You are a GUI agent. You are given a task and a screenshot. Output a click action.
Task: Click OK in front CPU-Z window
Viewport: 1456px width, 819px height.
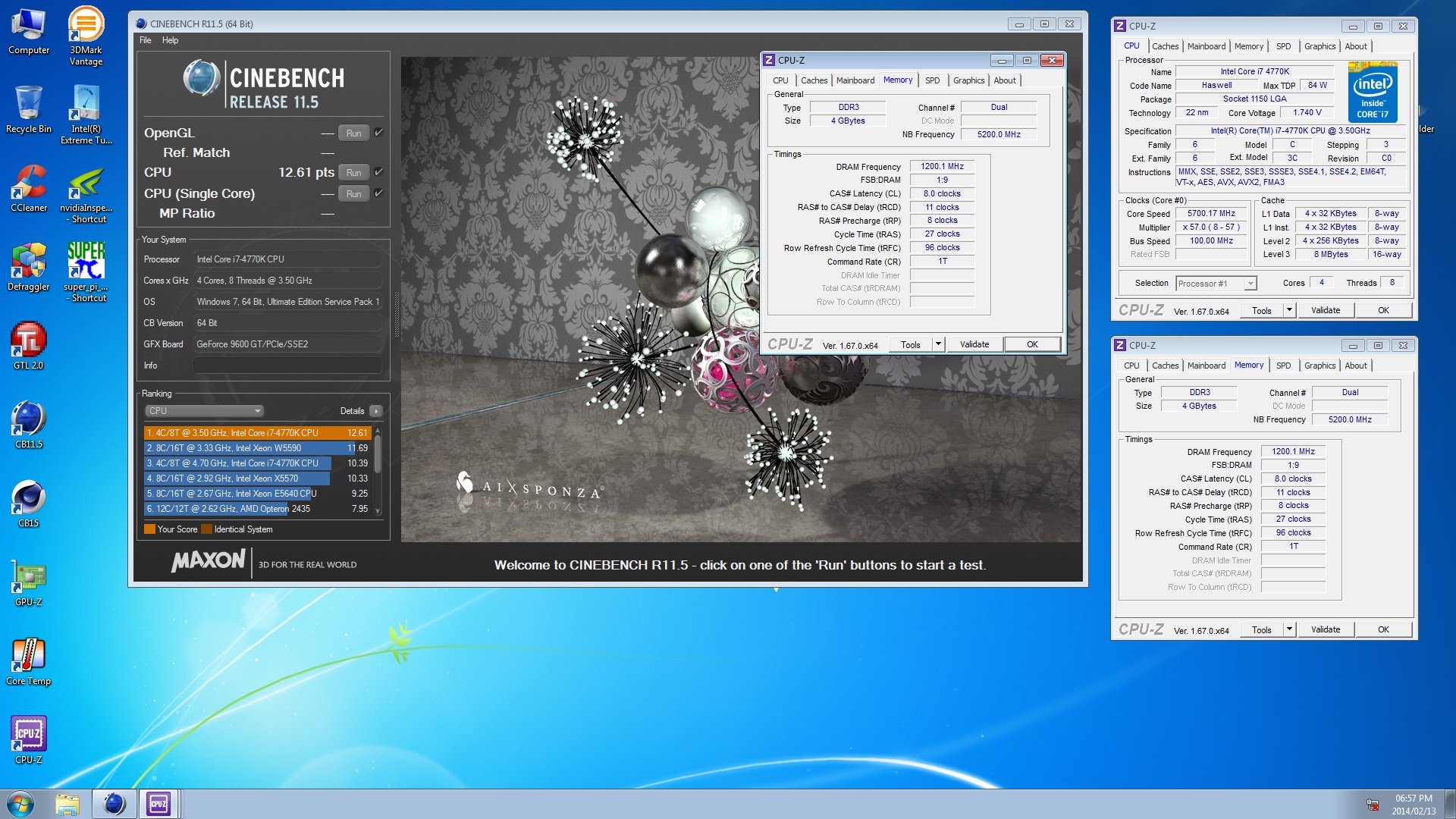pyautogui.click(x=1032, y=344)
